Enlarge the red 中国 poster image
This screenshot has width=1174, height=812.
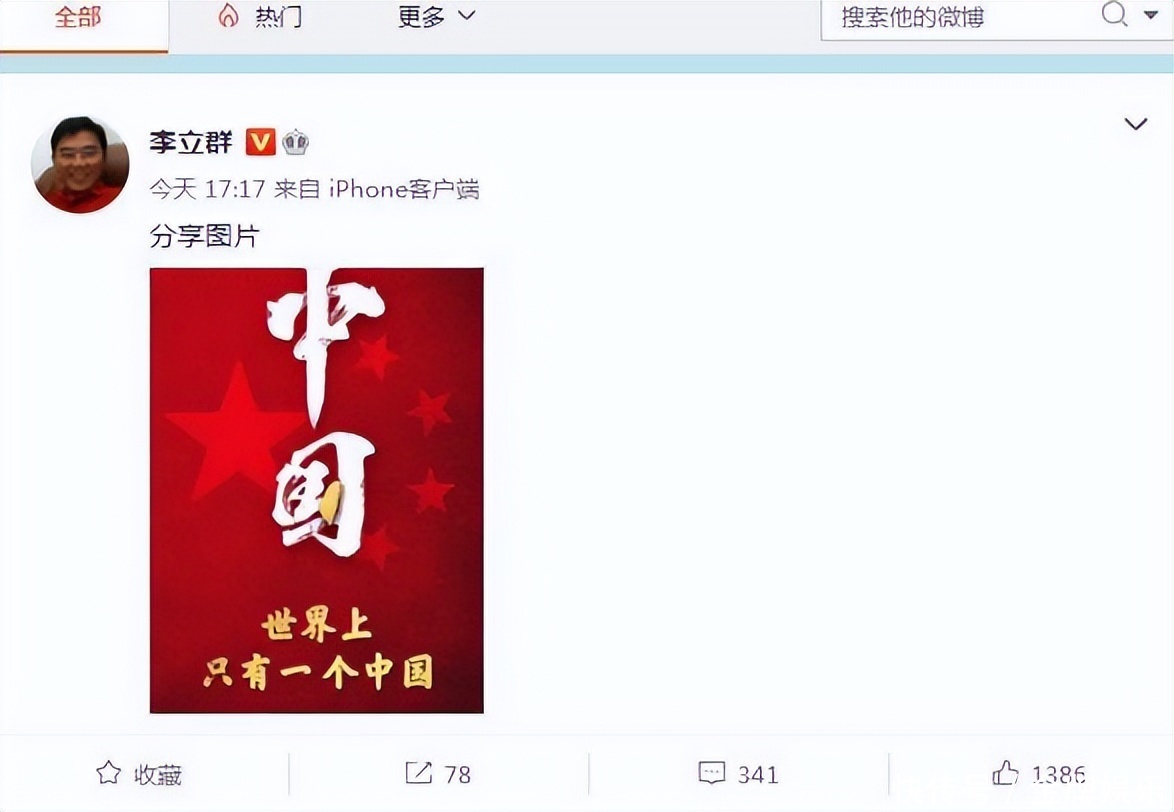(317, 490)
